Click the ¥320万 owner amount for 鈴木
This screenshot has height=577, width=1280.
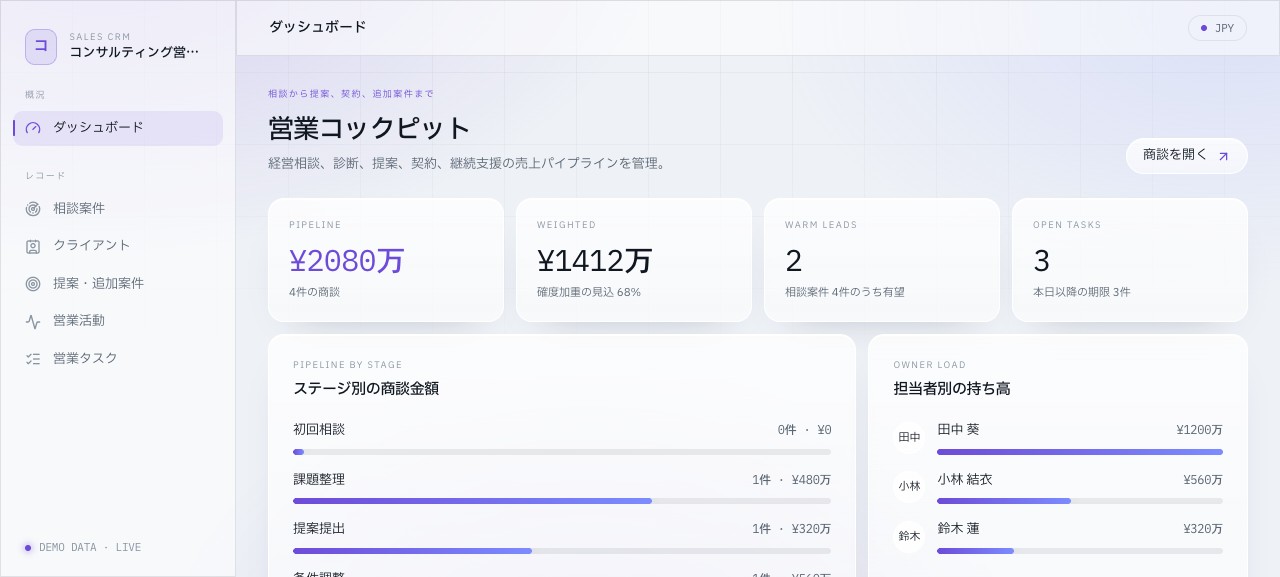point(1203,529)
